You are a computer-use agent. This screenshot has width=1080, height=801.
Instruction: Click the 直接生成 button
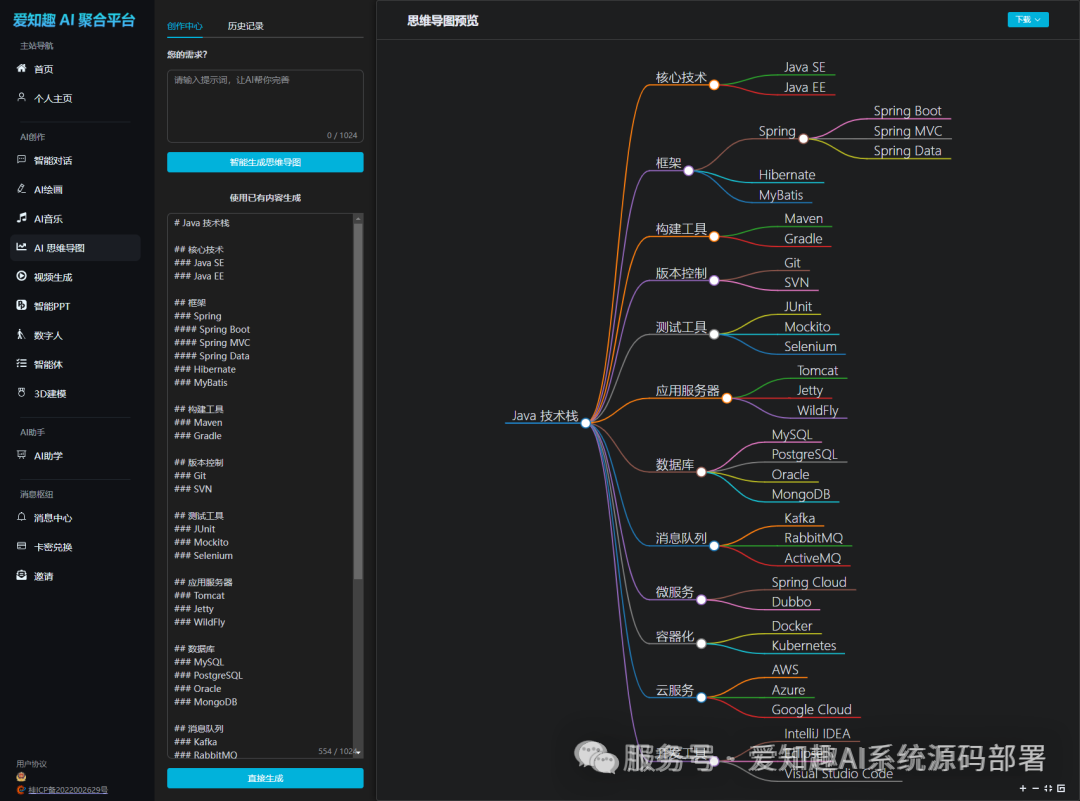click(265, 778)
